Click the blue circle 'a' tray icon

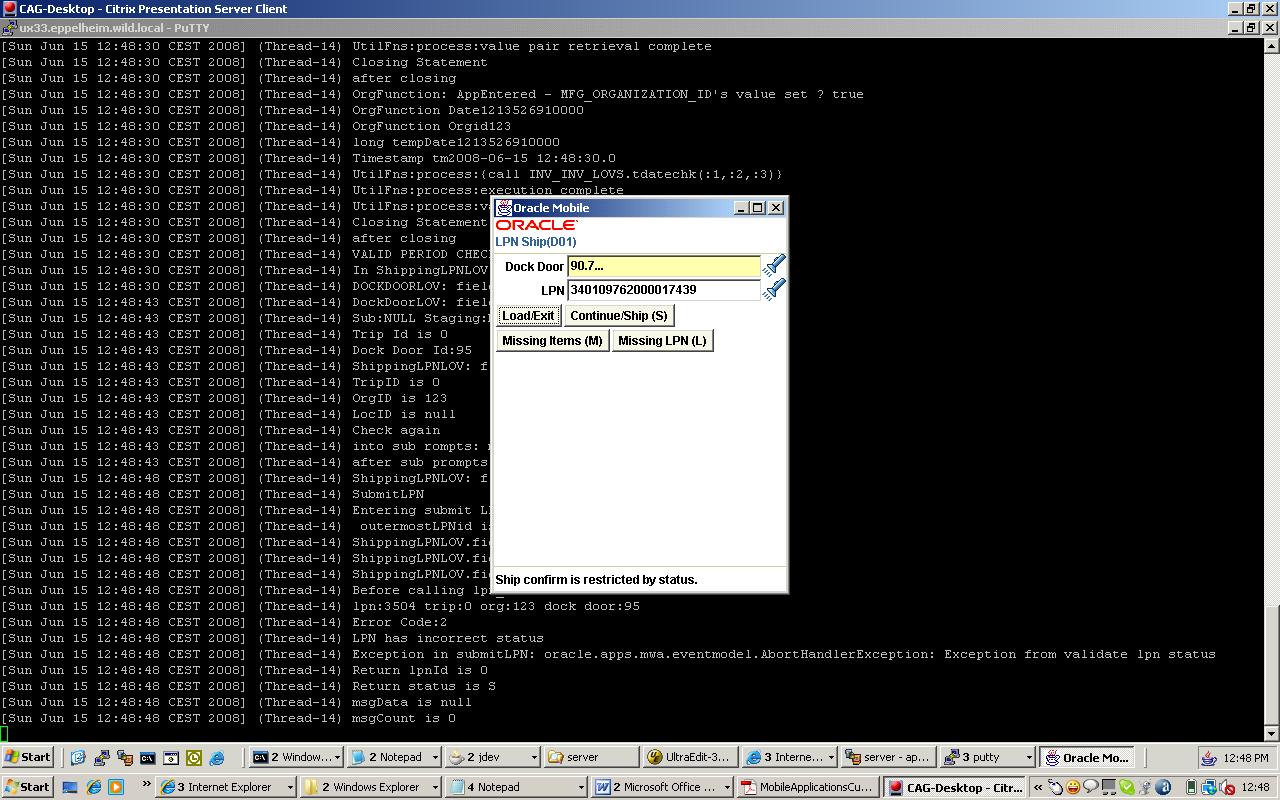pos(1163,787)
